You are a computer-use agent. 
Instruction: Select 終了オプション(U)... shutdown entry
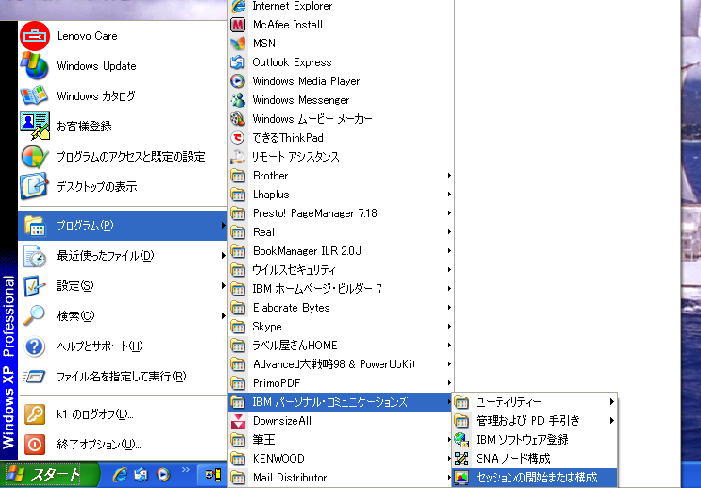click(x=122, y=444)
